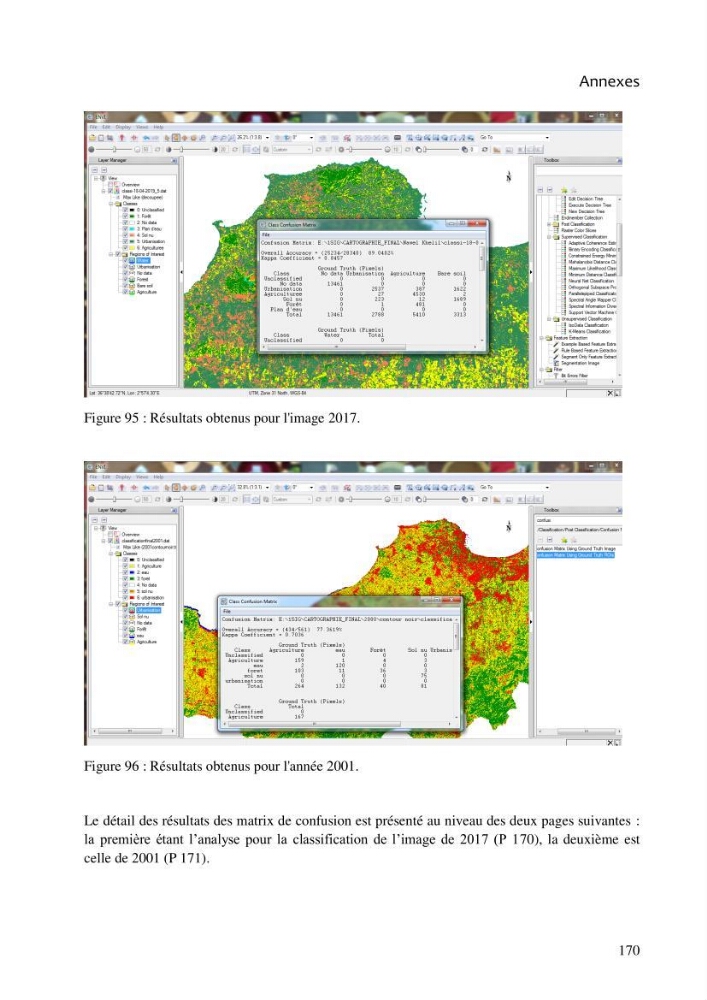The image size is (707, 1000).
Task: Close icon of Figure 96 Toolbox panel
Action: tap(618, 510)
